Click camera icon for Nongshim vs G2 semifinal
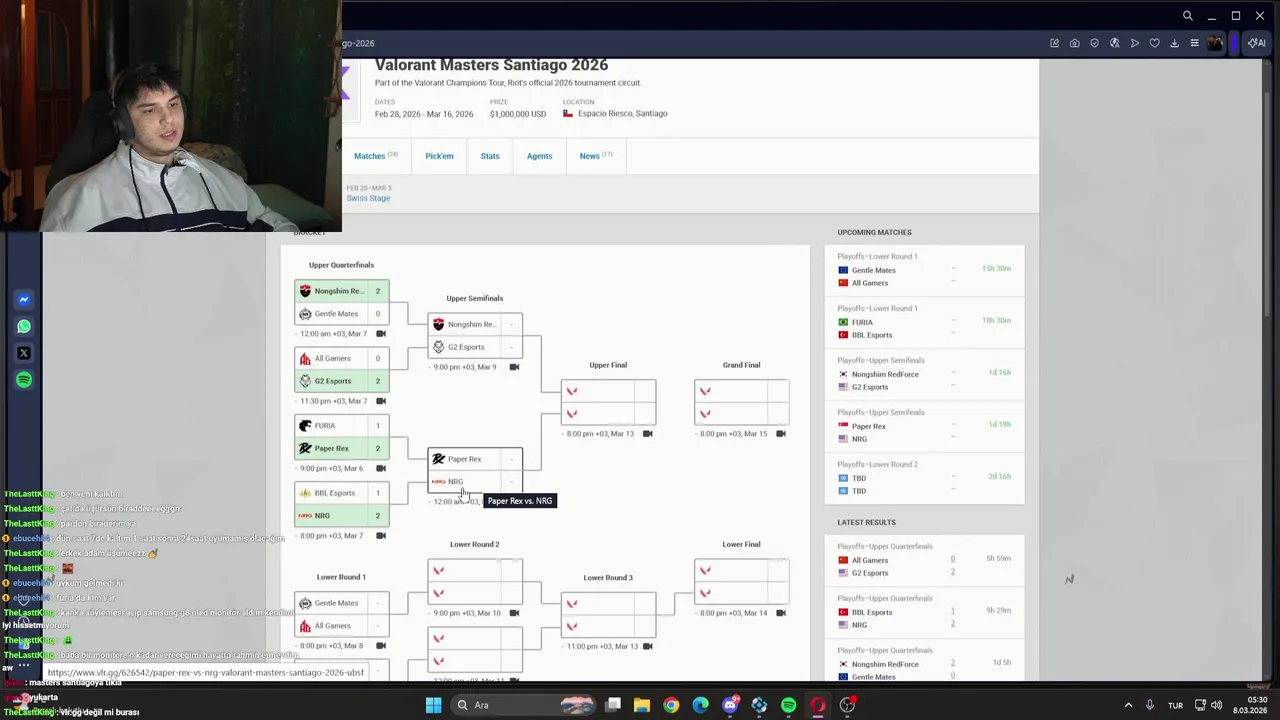This screenshot has width=1280, height=720. 514,367
